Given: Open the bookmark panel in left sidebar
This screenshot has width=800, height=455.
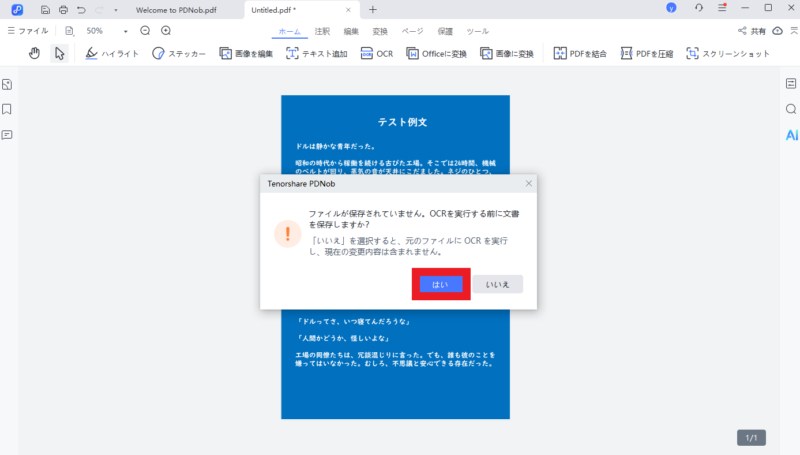Looking at the screenshot, I should pyautogui.click(x=7, y=109).
